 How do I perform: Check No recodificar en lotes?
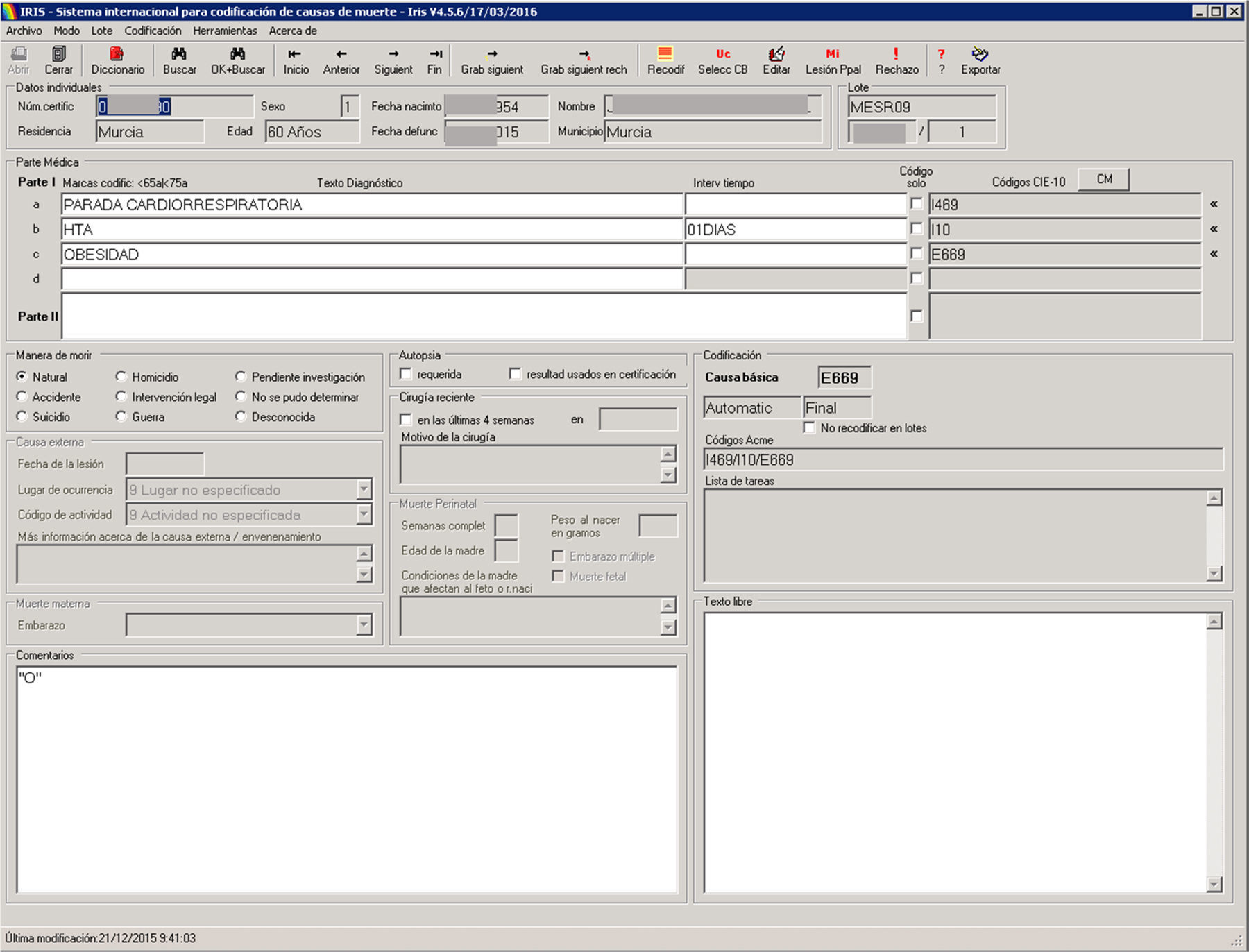pyautogui.click(x=809, y=428)
